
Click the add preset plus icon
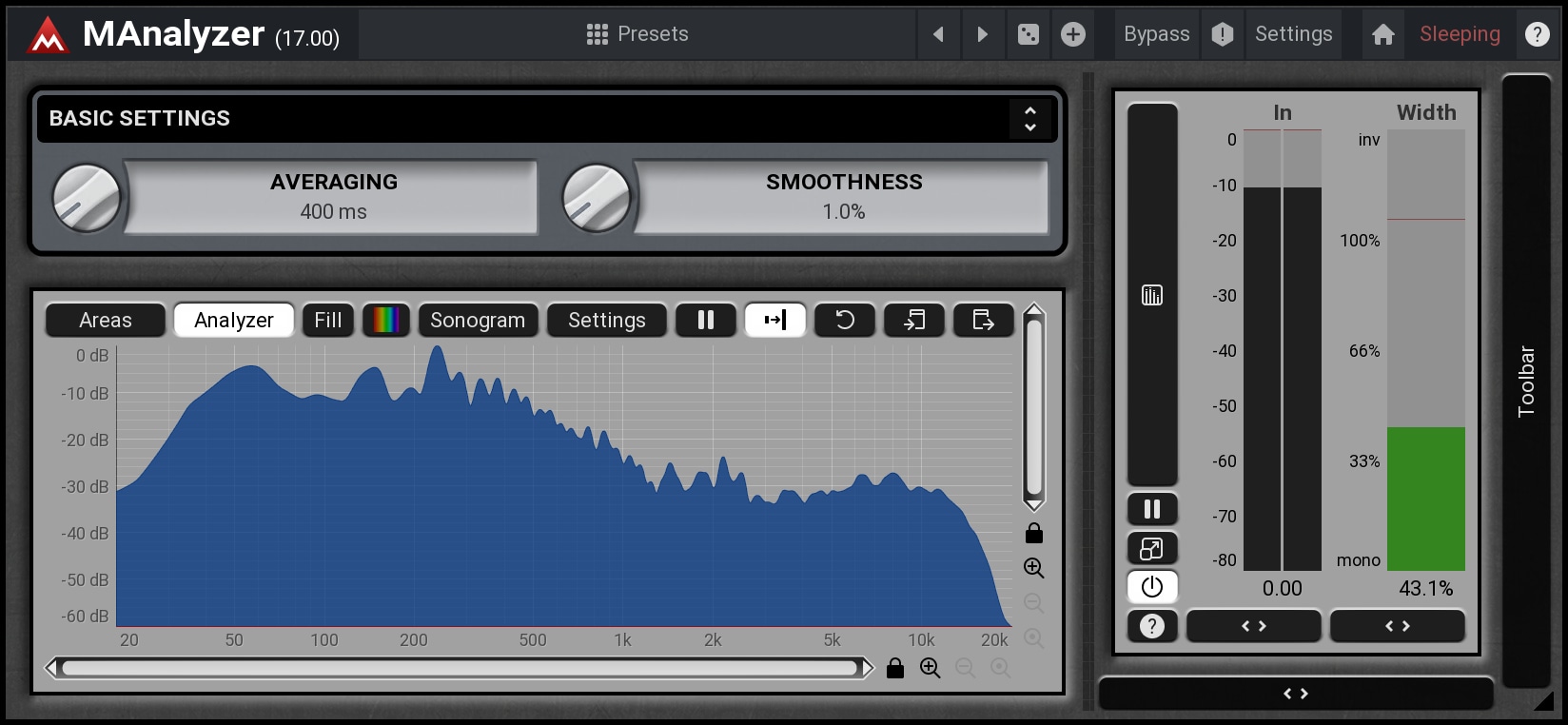click(x=1073, y=34)
